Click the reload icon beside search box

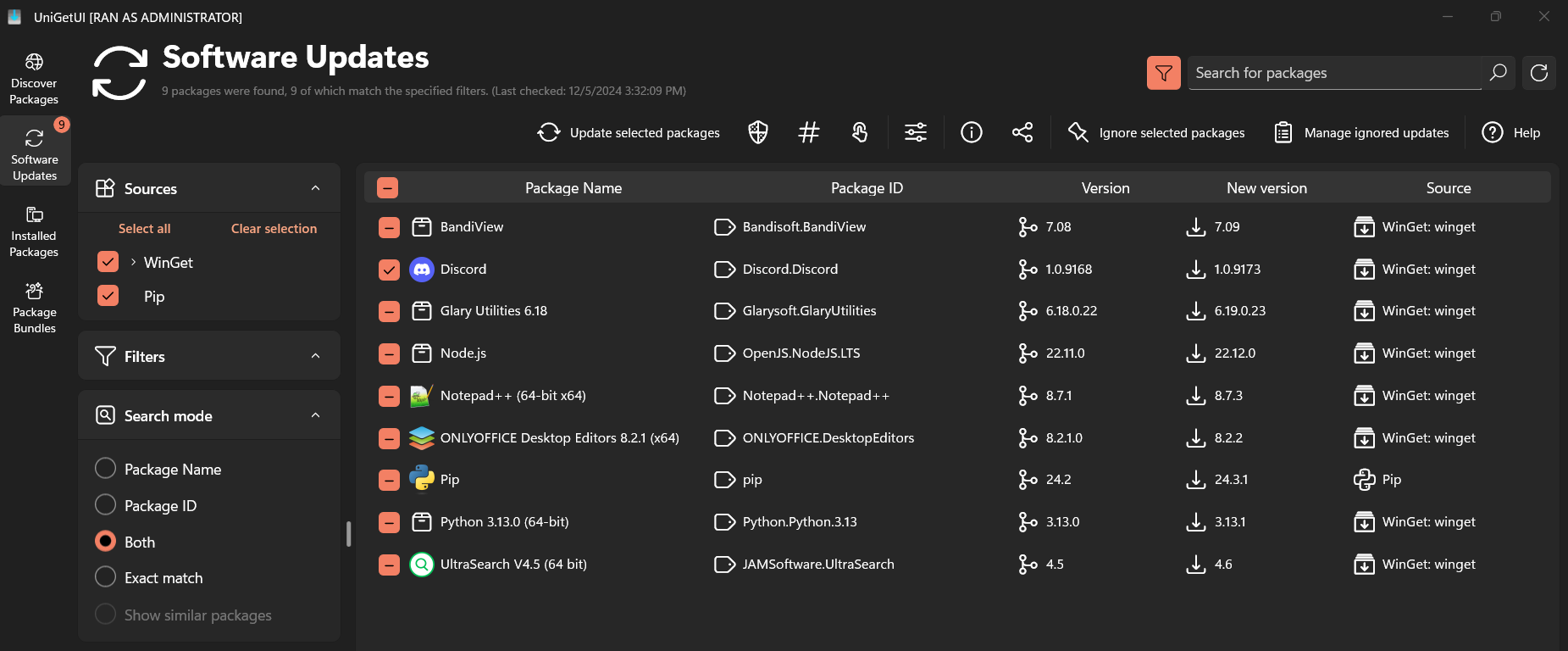pos(1538,73)
